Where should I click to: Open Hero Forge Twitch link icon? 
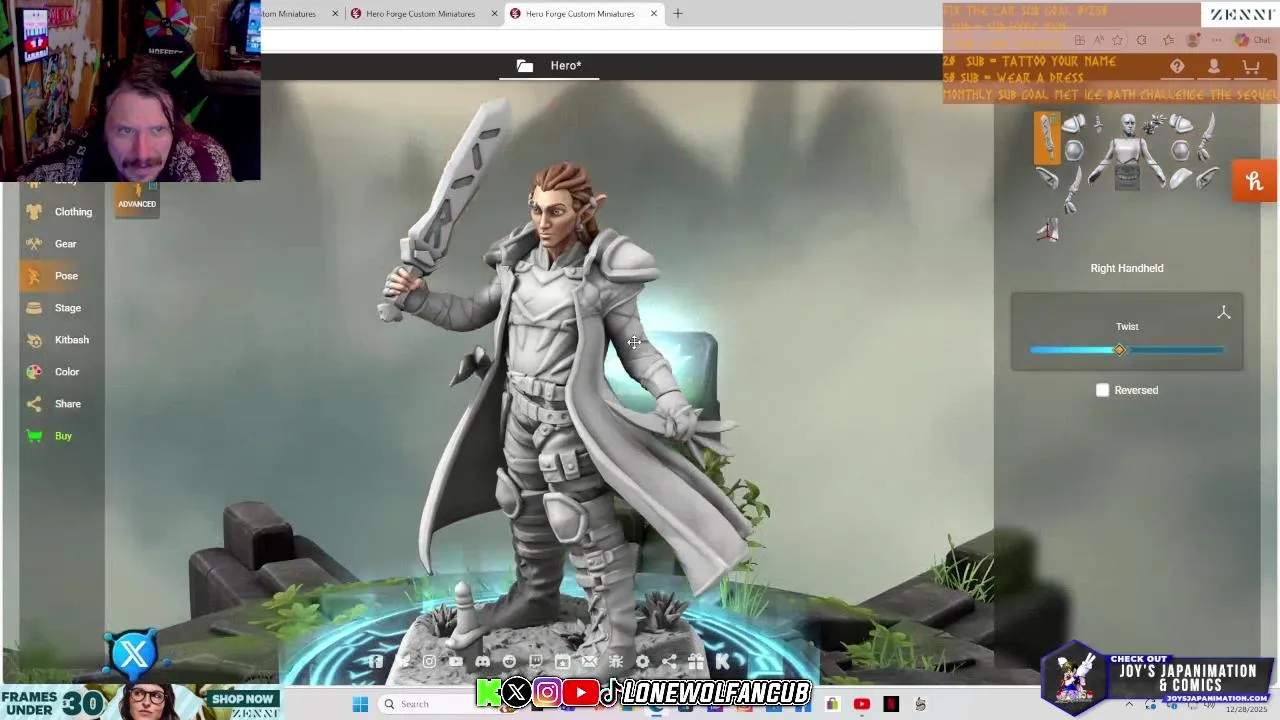tap(536, 661)
